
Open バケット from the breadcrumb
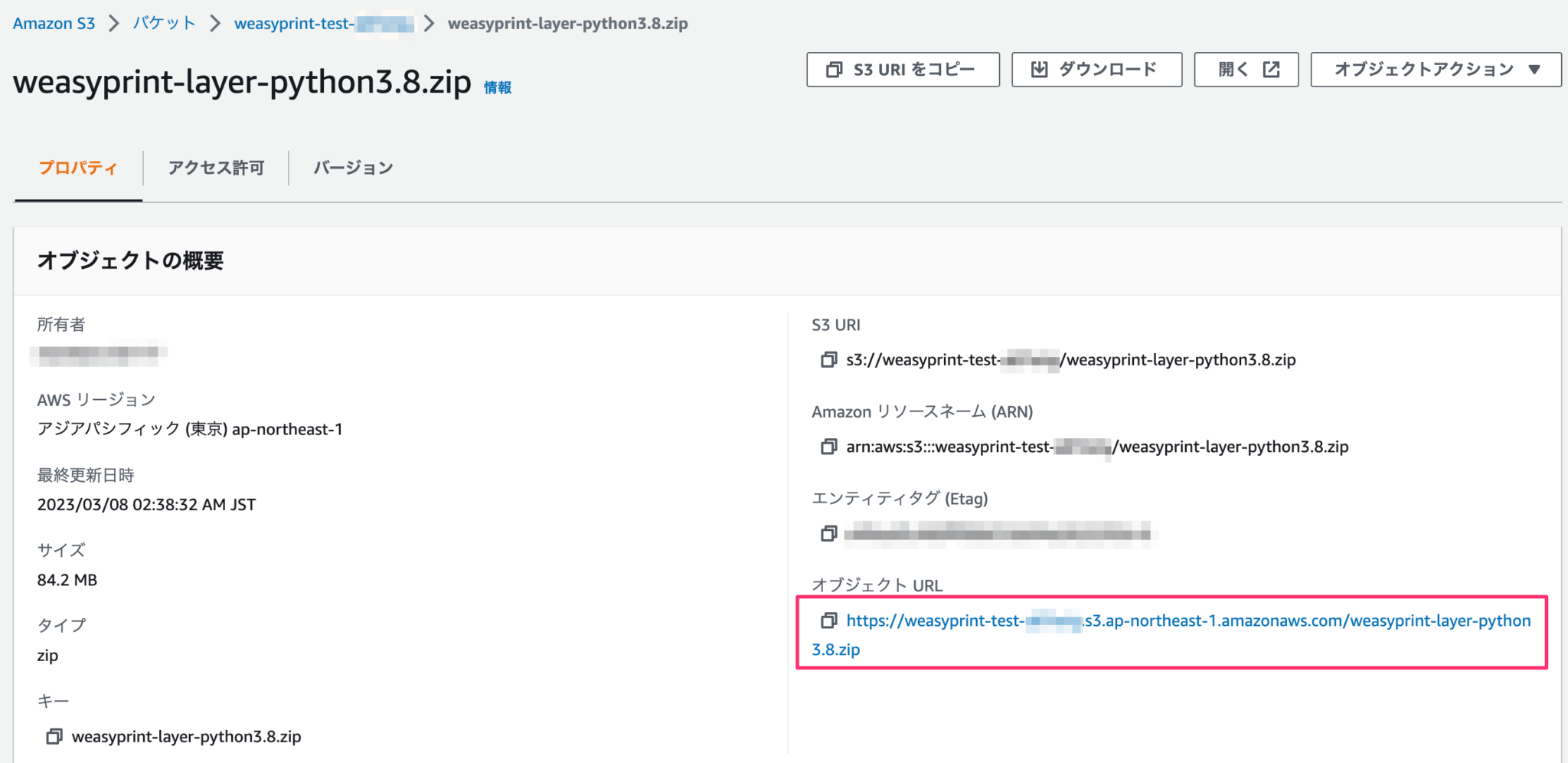[x=162, y=23]
